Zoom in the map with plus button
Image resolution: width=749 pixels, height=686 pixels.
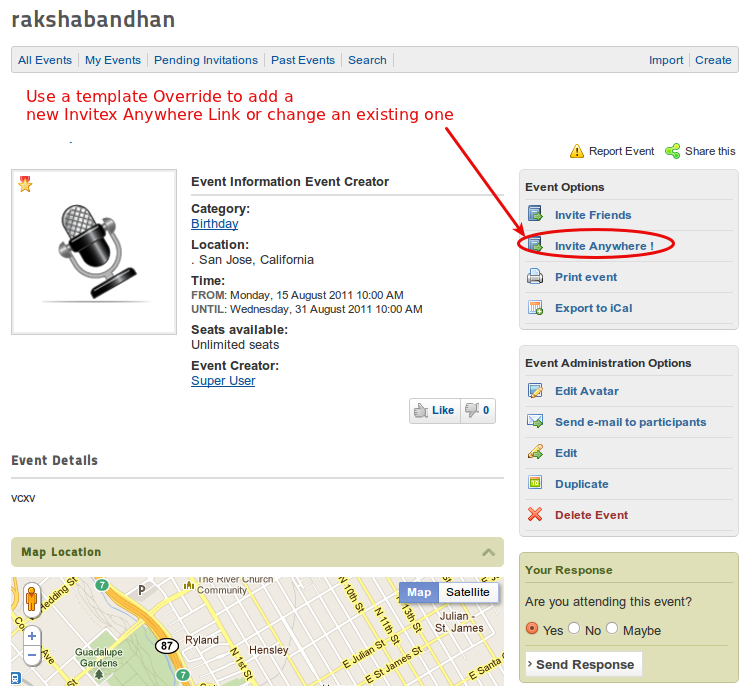(32, 636)
